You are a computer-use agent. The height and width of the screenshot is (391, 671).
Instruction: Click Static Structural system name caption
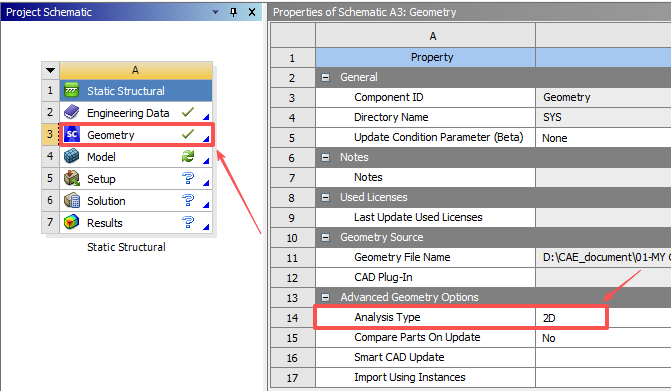[x=126, y=247]
